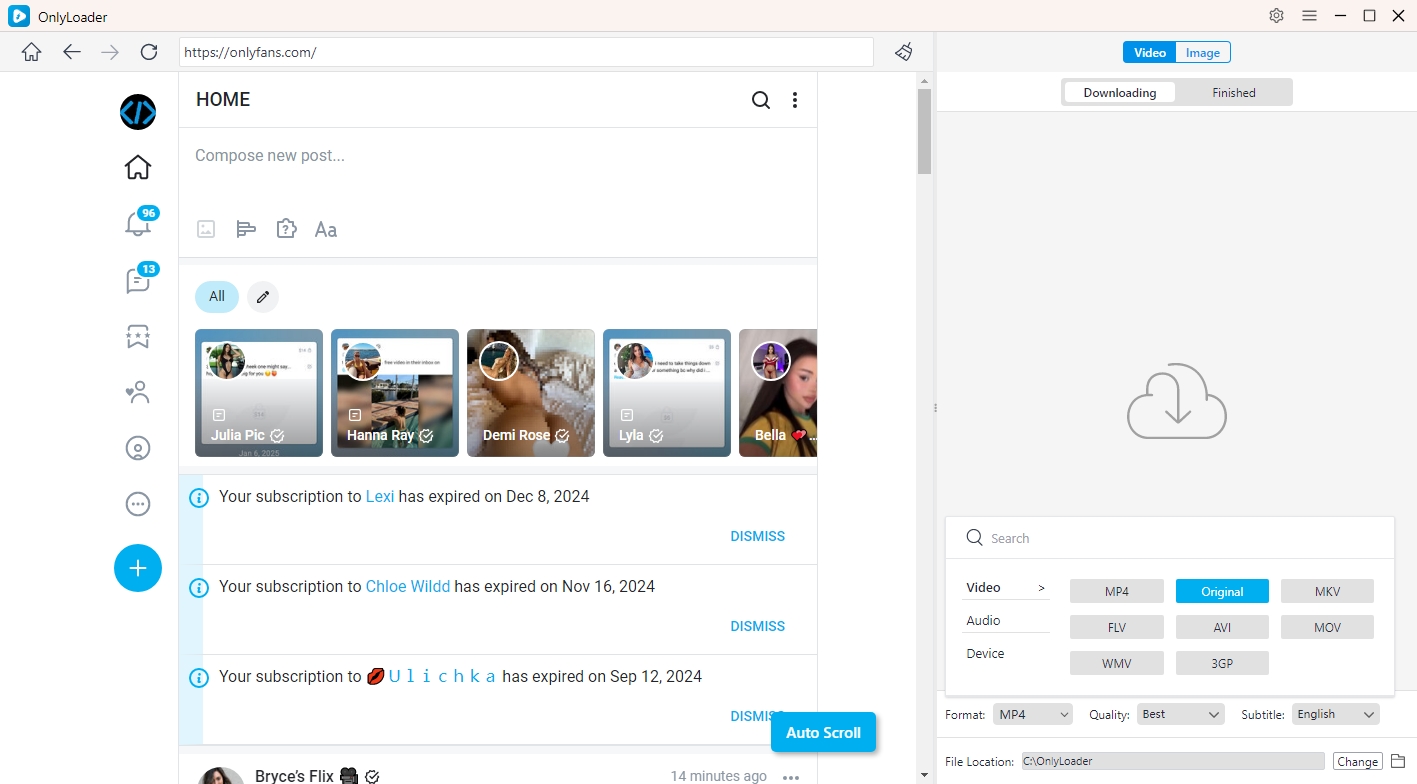The width and height of the screenshot is (1417, 784).
Task: Open the File Location folder icon
Action: [x=1398, y=761]
